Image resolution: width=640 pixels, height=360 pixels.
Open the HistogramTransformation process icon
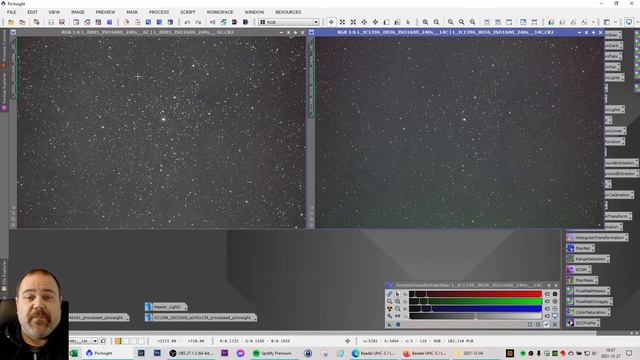597,237
